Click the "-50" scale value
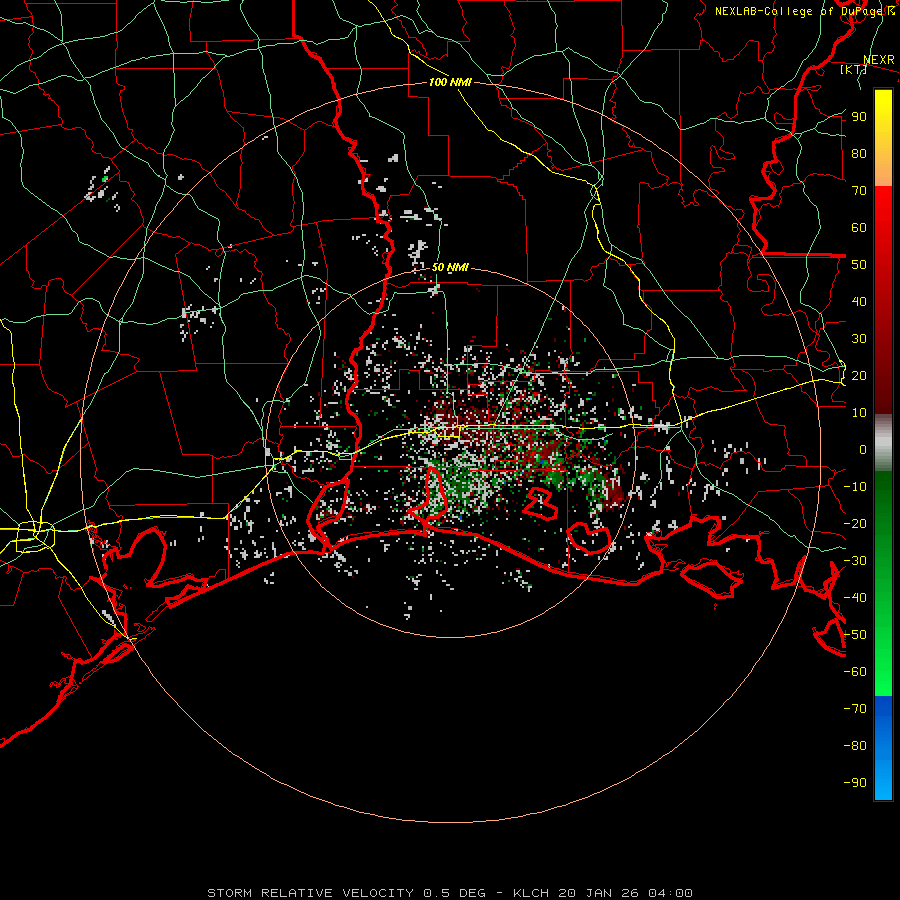The width and height of the screenshot is (900, 900). coord(855,635)
